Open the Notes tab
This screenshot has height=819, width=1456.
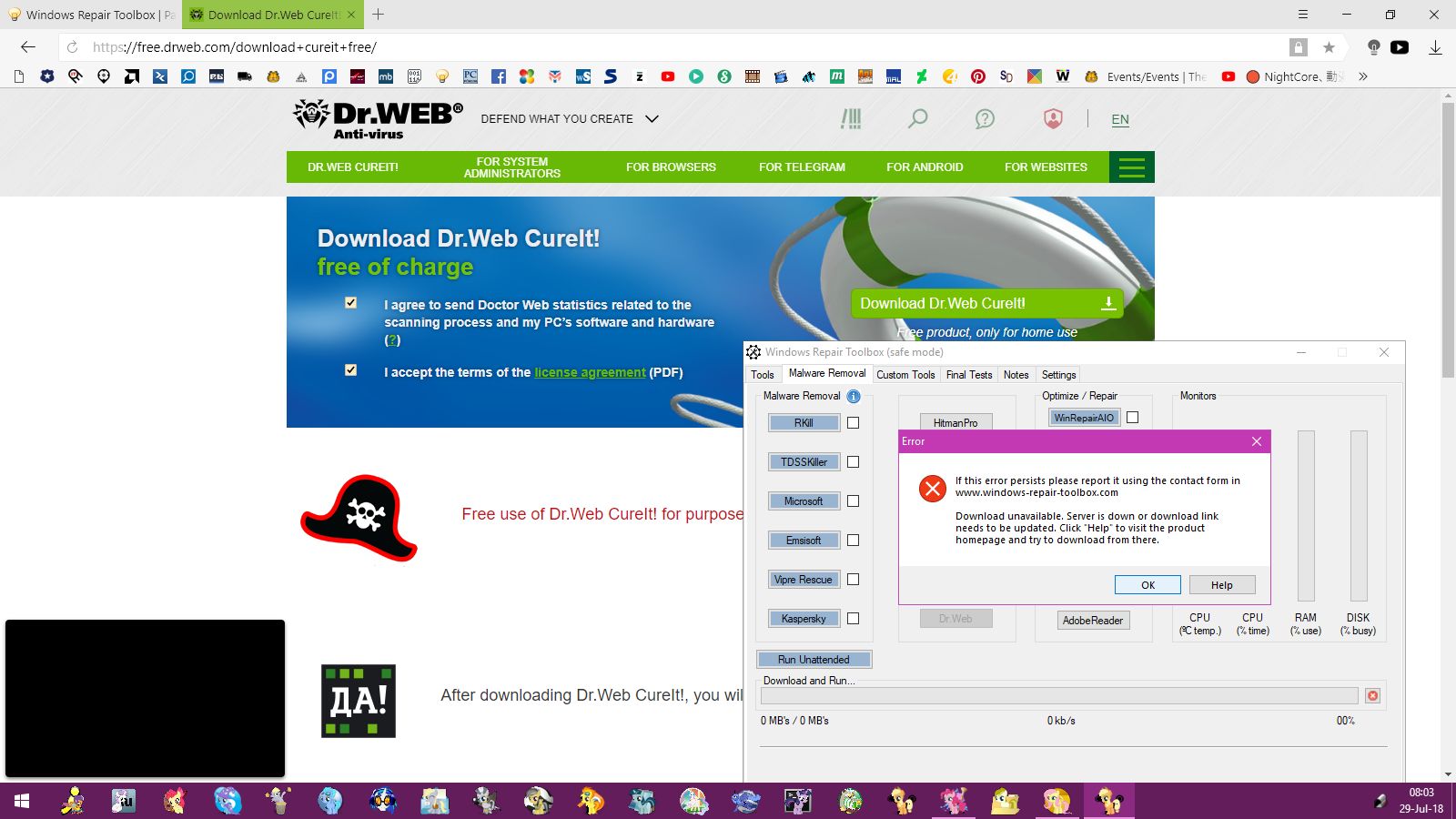(x=1016, y=375)
